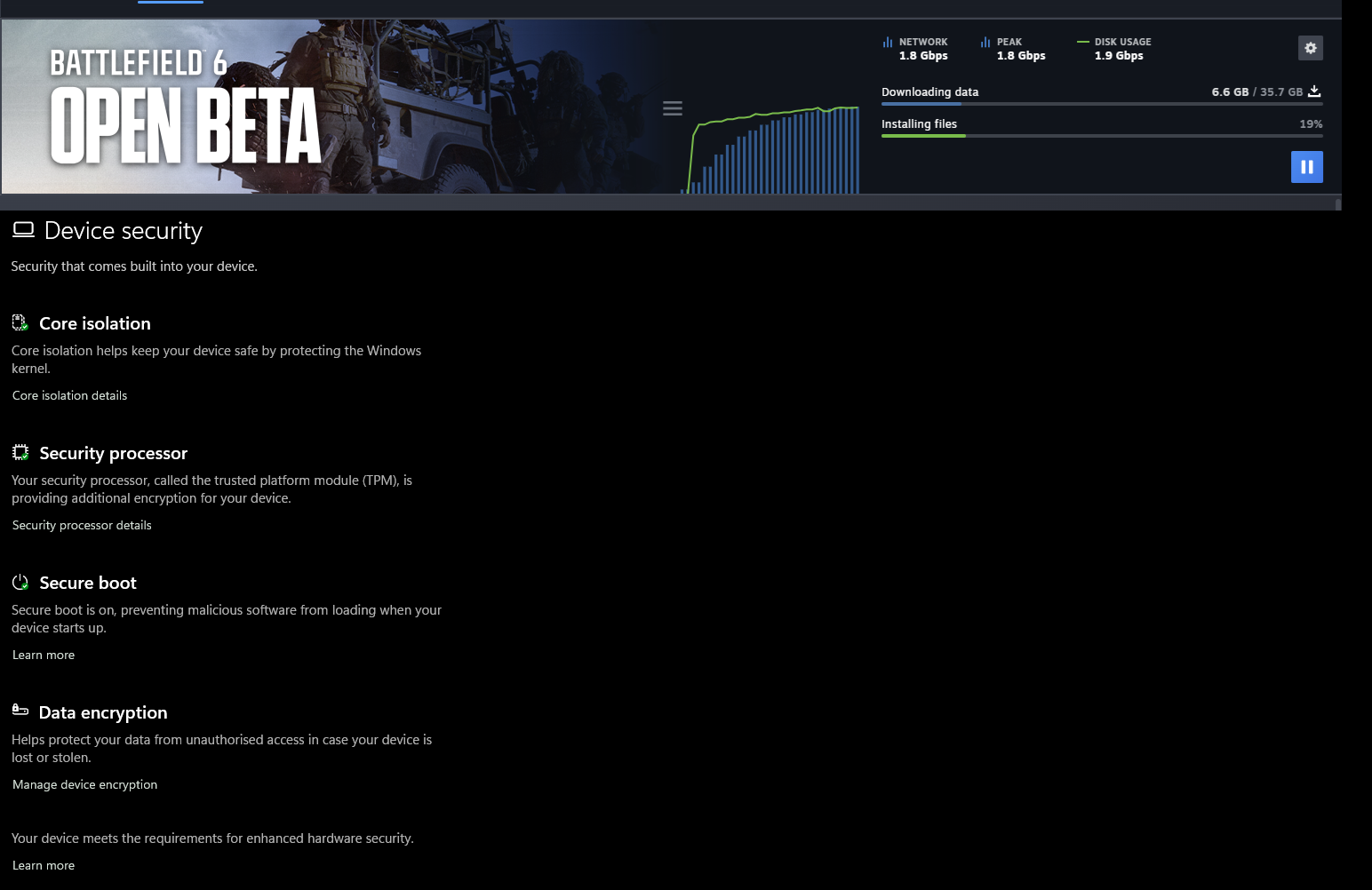
Task: Click the Peak 1.8 Gbps value
Action: 1021,55
